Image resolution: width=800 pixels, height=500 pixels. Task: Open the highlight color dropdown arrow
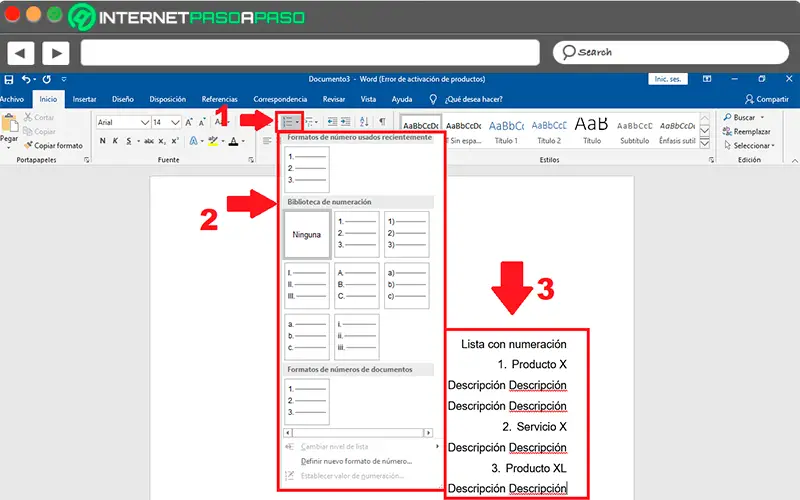point(223,141)
